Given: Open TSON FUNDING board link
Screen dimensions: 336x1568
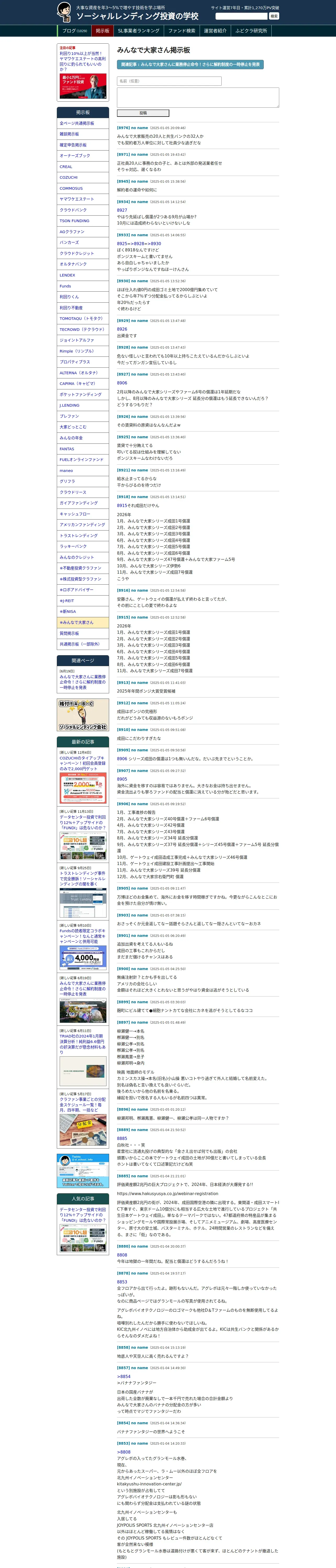Looking at the screenshot, I should 83,221.
